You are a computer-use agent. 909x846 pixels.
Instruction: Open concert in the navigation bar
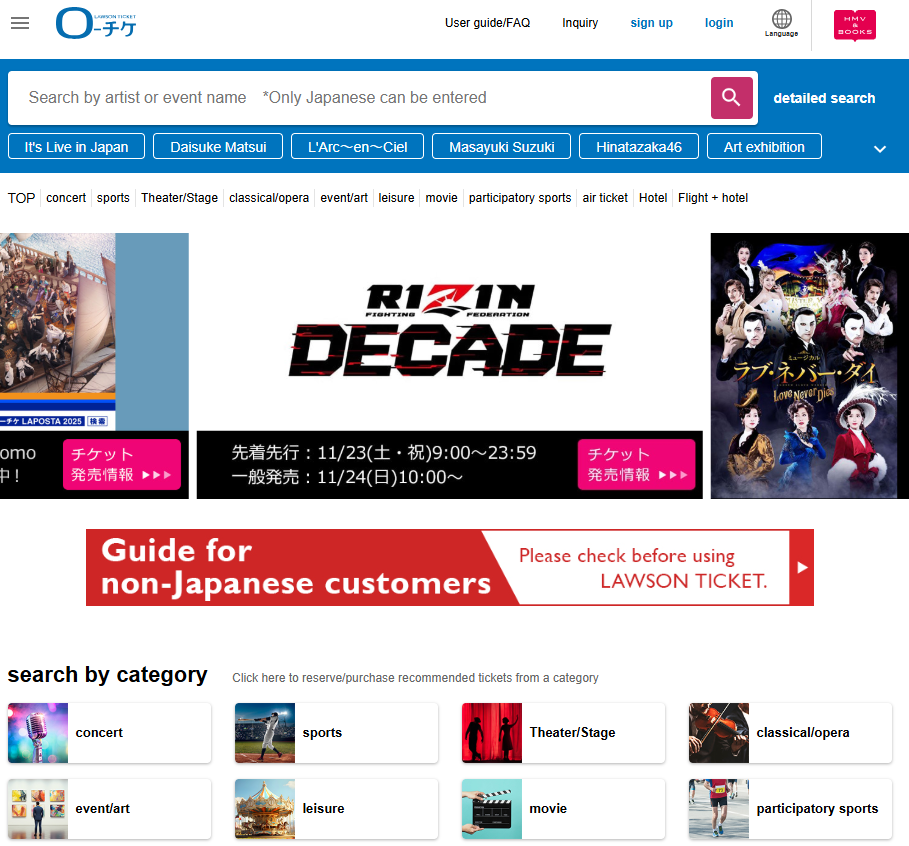(x=66, y=198)
